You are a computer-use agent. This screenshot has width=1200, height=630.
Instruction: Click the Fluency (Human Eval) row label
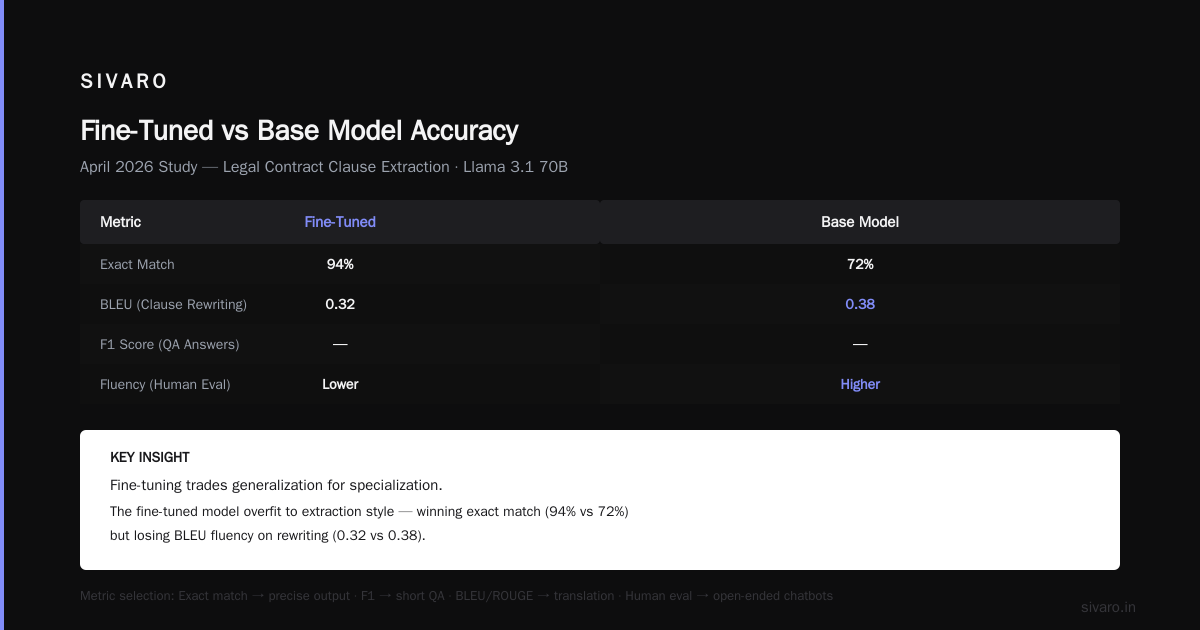click(x=165, y=384)
